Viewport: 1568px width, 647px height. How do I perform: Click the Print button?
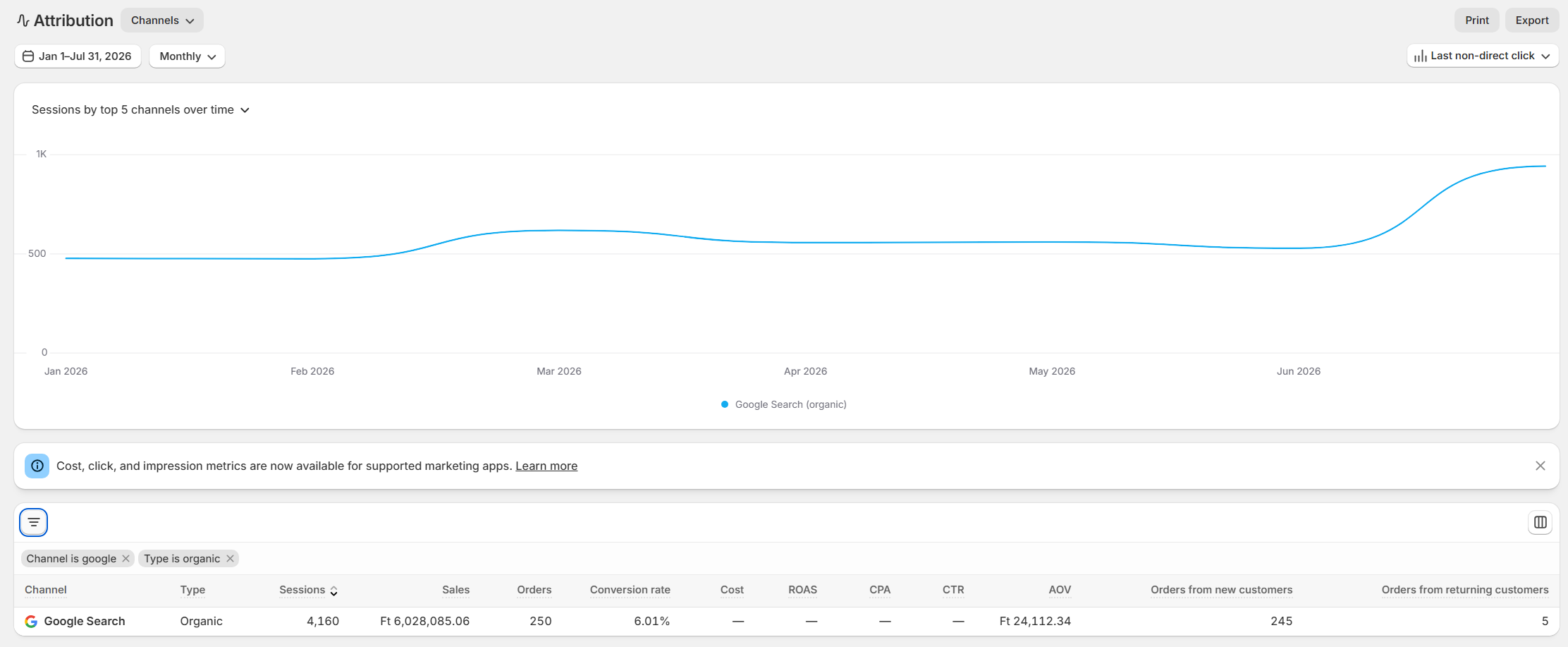pos(1477,20)
